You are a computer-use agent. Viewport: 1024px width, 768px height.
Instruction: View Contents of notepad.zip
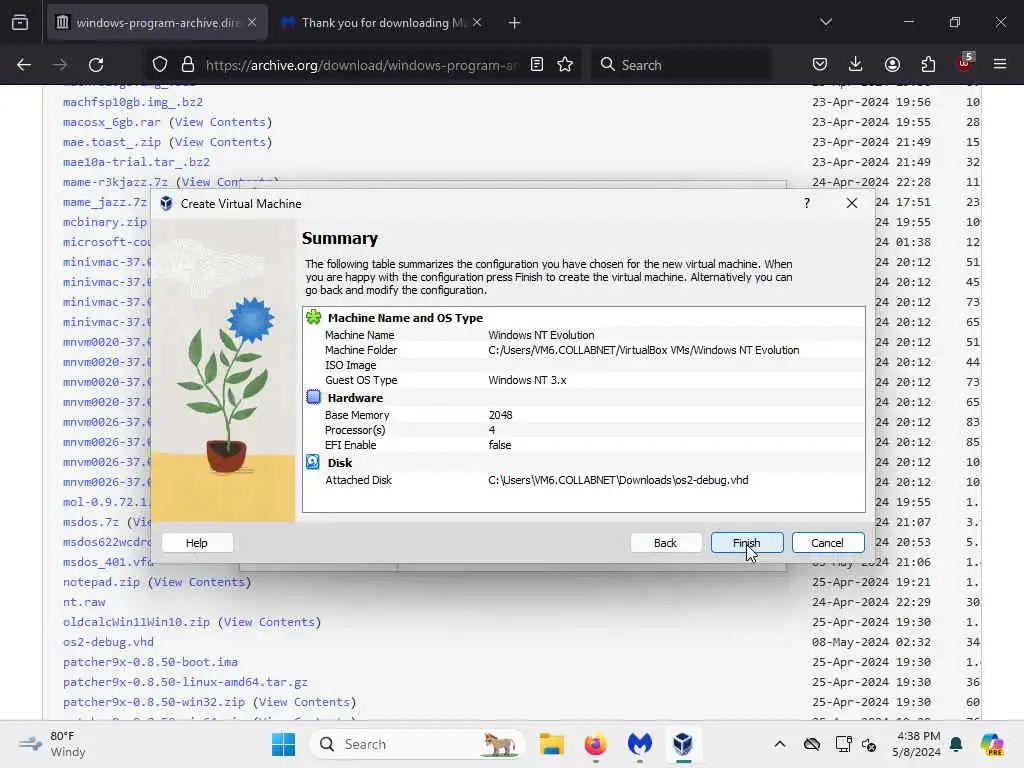[199, 582]
